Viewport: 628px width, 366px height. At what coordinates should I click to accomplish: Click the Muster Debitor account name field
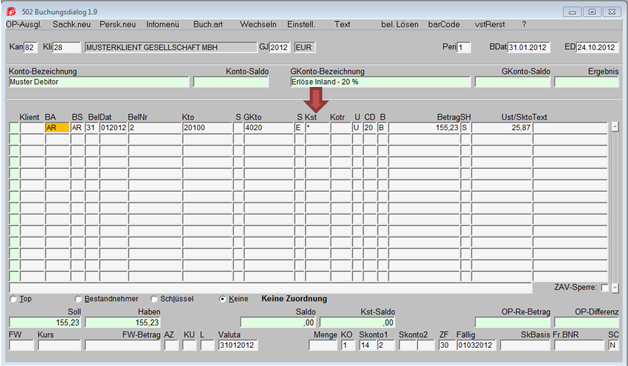(99, 82)
